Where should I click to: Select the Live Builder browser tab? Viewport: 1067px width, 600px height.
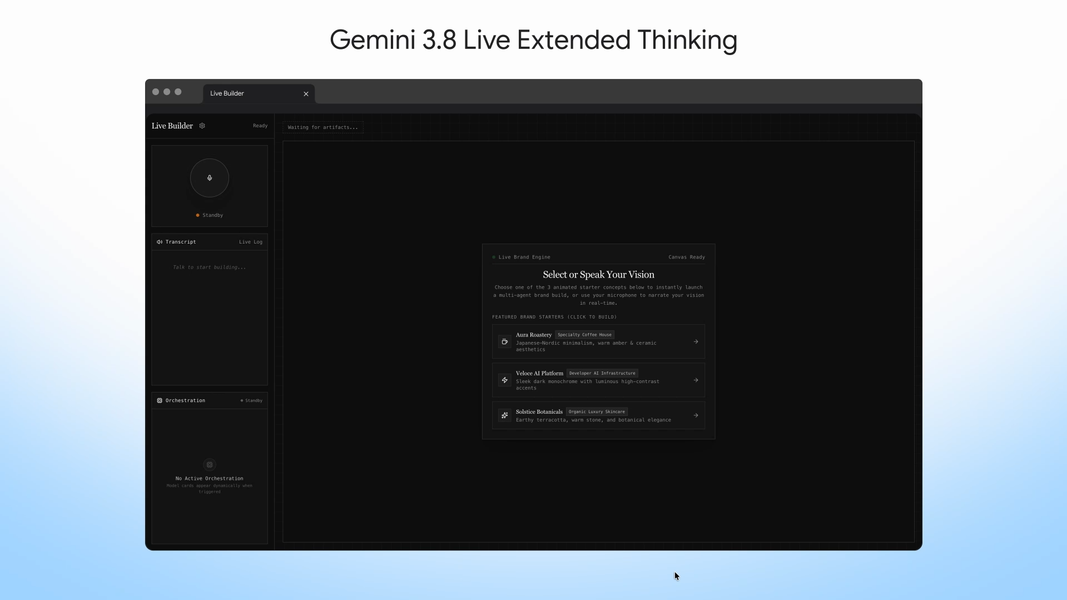point(259,94)
